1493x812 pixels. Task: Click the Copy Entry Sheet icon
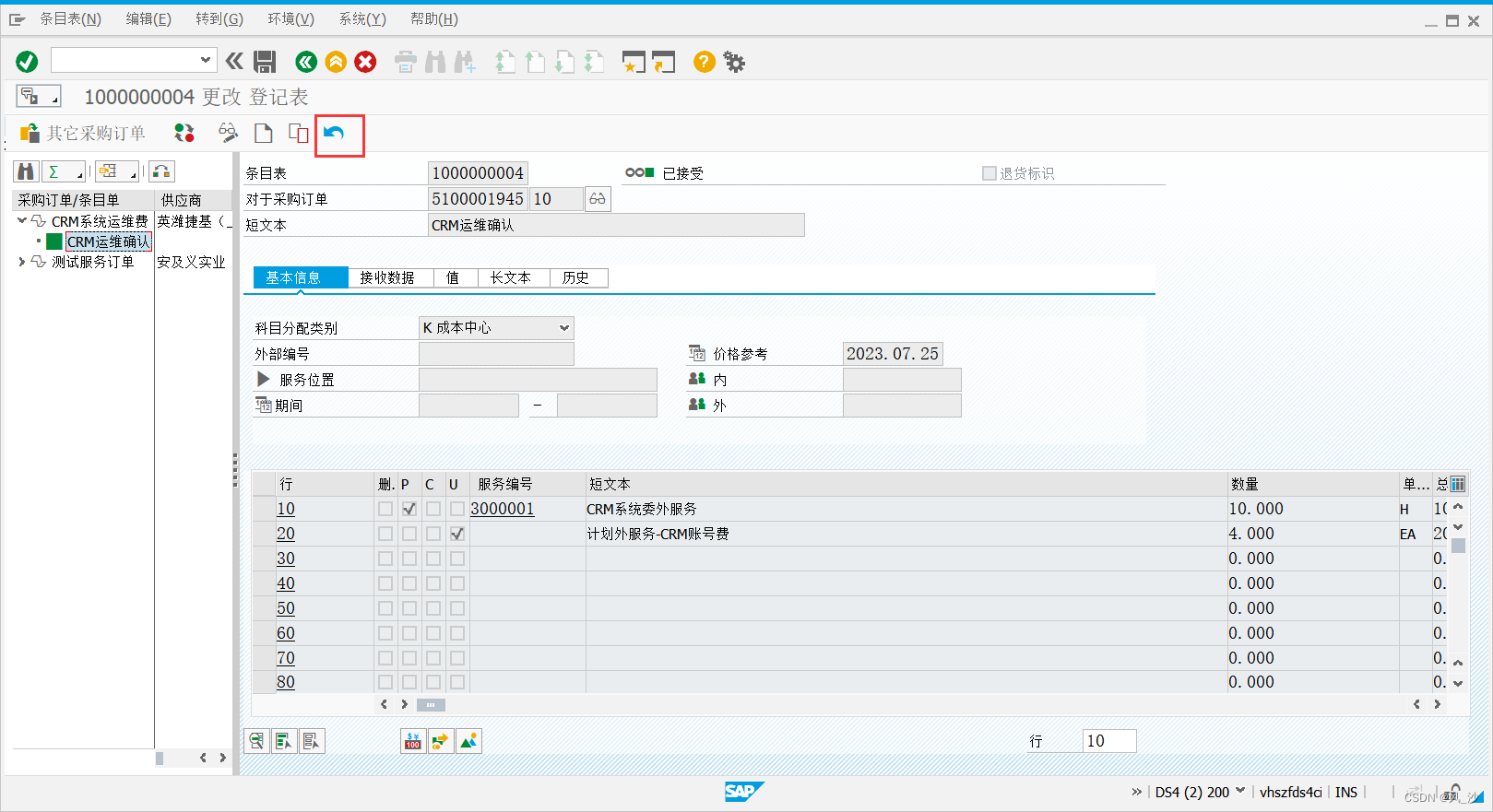pos(298,133)
